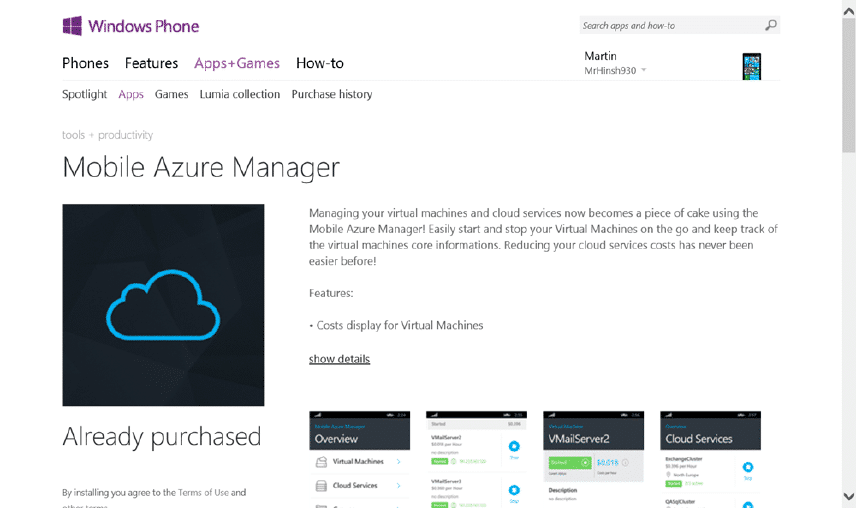Open the Cloud Services screenshot thumbnail
Screen dimensions: 856x508
[x=710, y=459]
